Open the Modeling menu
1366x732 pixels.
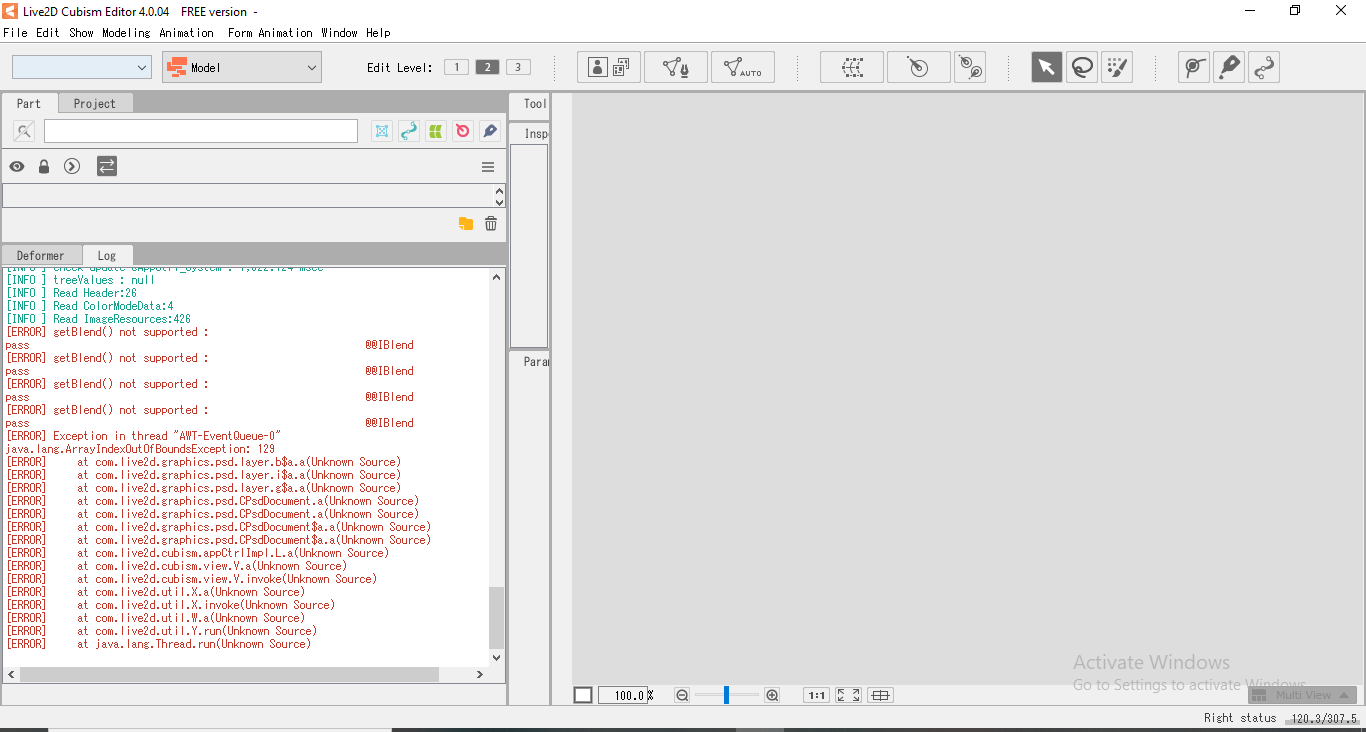[x=126, y=33]
